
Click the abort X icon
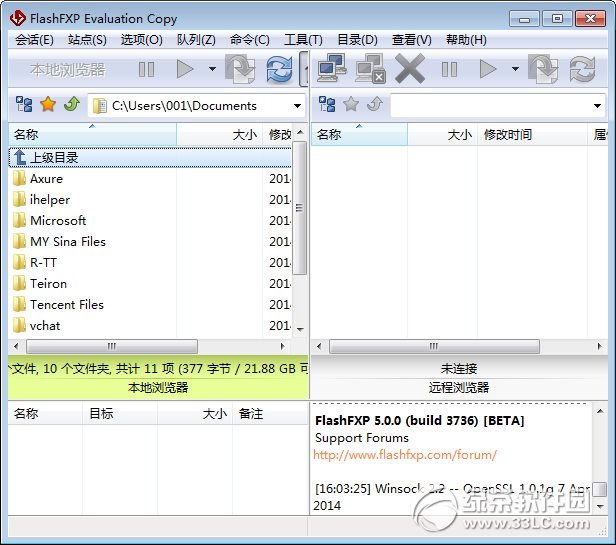[x=410, y=69]
